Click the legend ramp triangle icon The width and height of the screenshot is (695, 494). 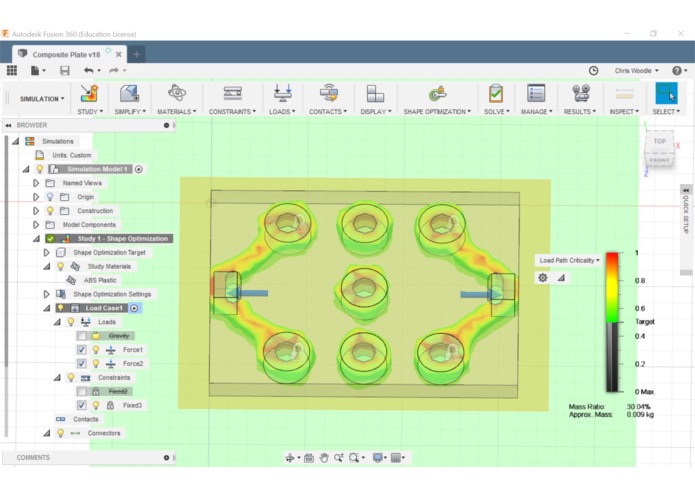click(x=561, y=278)
